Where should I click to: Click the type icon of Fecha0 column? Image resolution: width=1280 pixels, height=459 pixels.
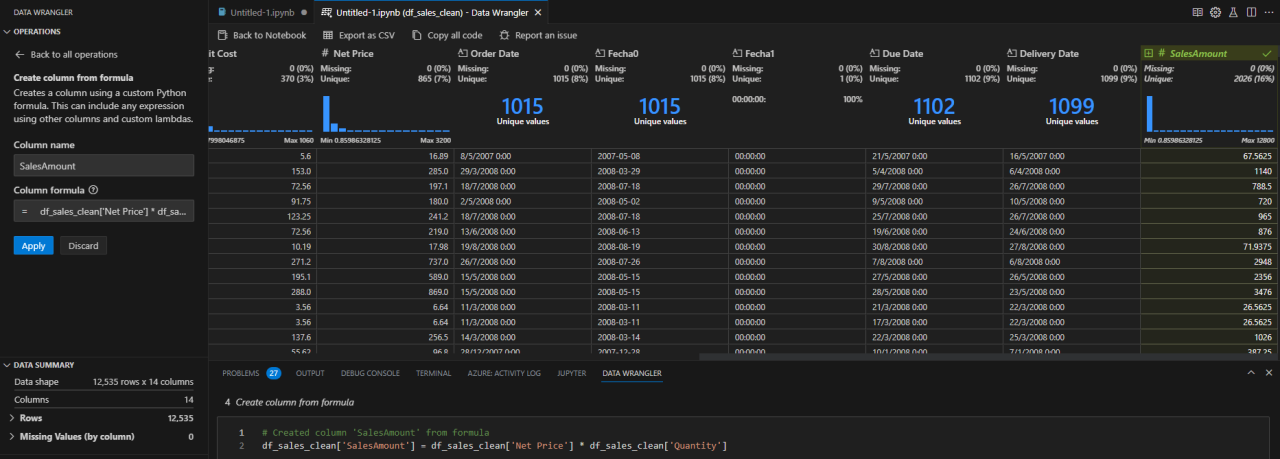[600, 53]
